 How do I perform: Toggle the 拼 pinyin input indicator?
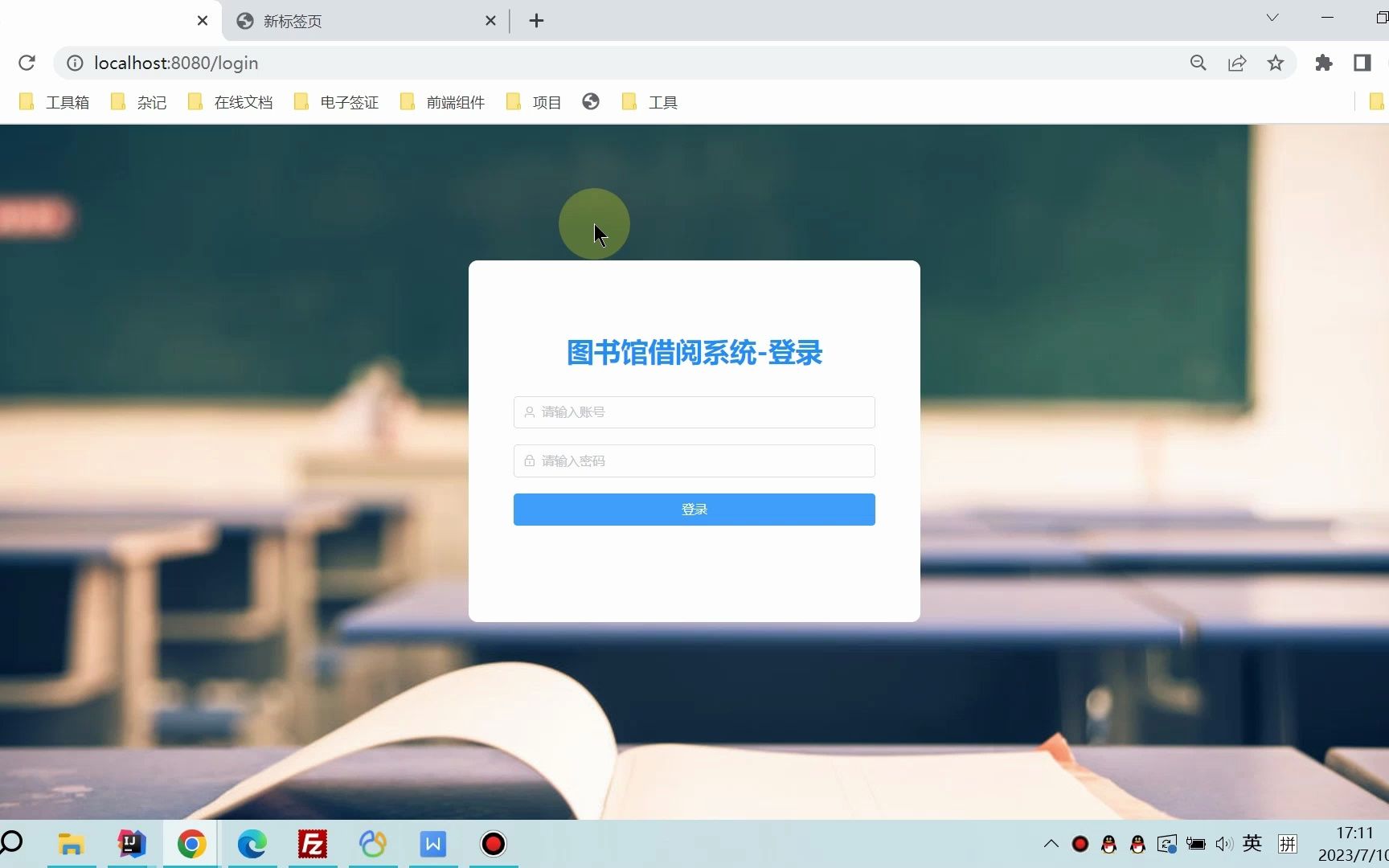click(x=1287, y=844)
